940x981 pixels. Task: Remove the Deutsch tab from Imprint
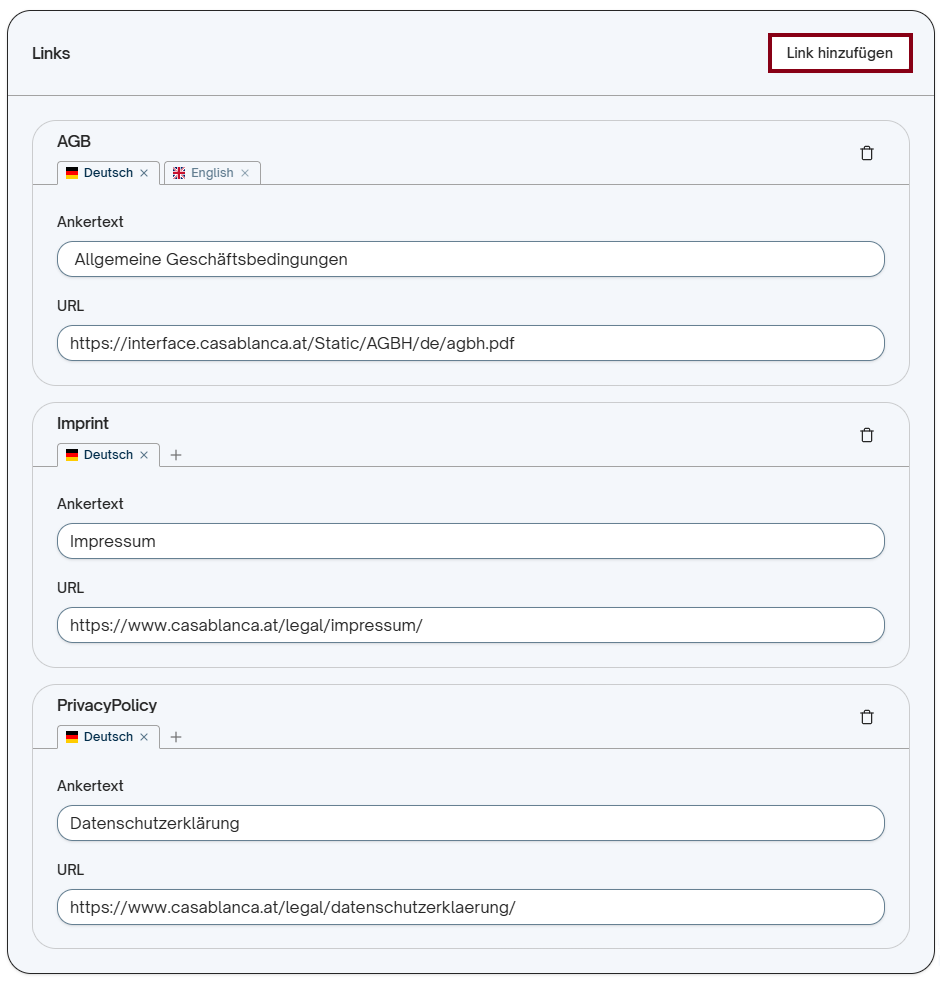tap(144, 455)
